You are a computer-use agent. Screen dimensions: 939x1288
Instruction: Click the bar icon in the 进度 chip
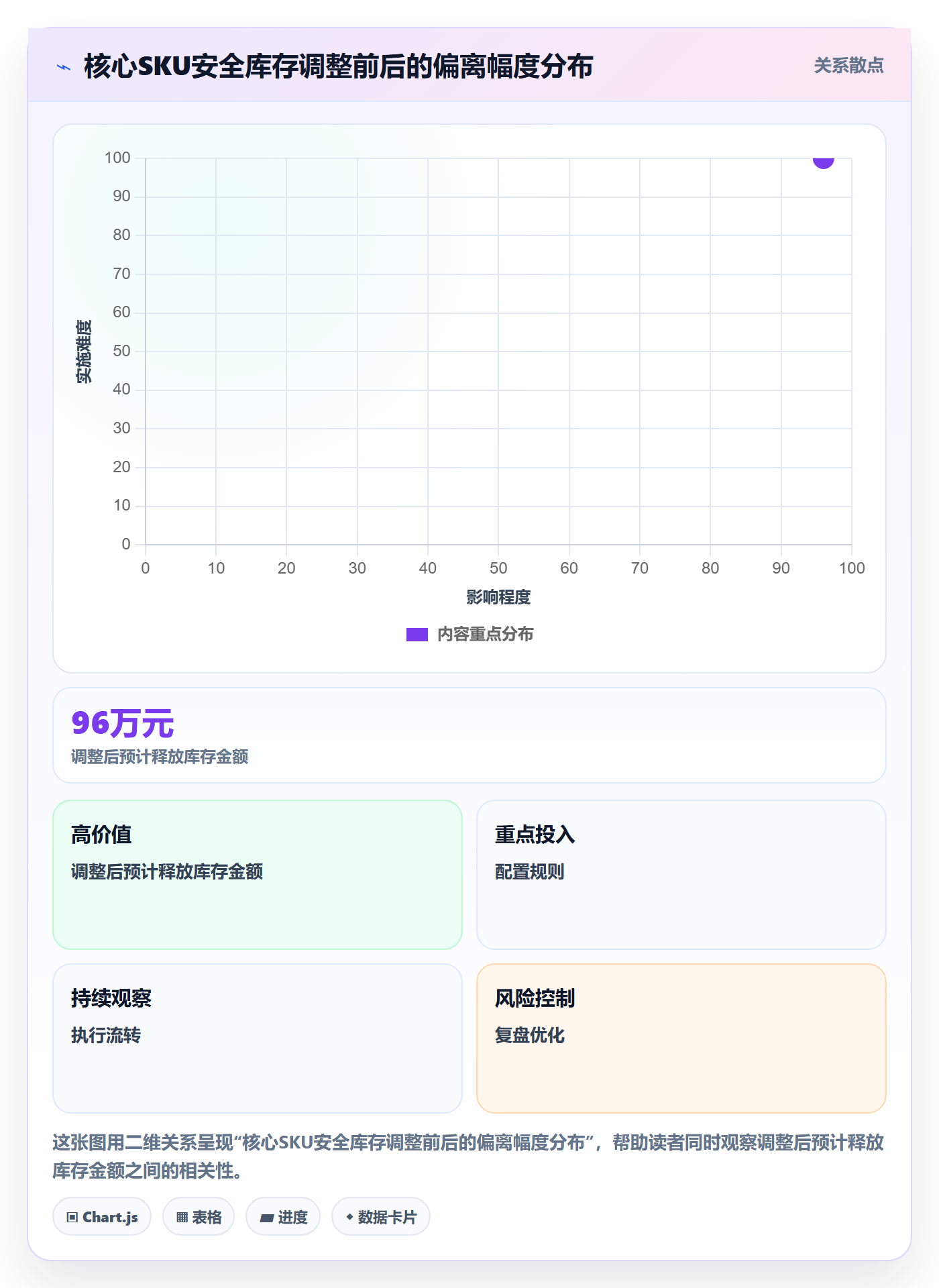pyautogui.click(x=267, y=1218)
